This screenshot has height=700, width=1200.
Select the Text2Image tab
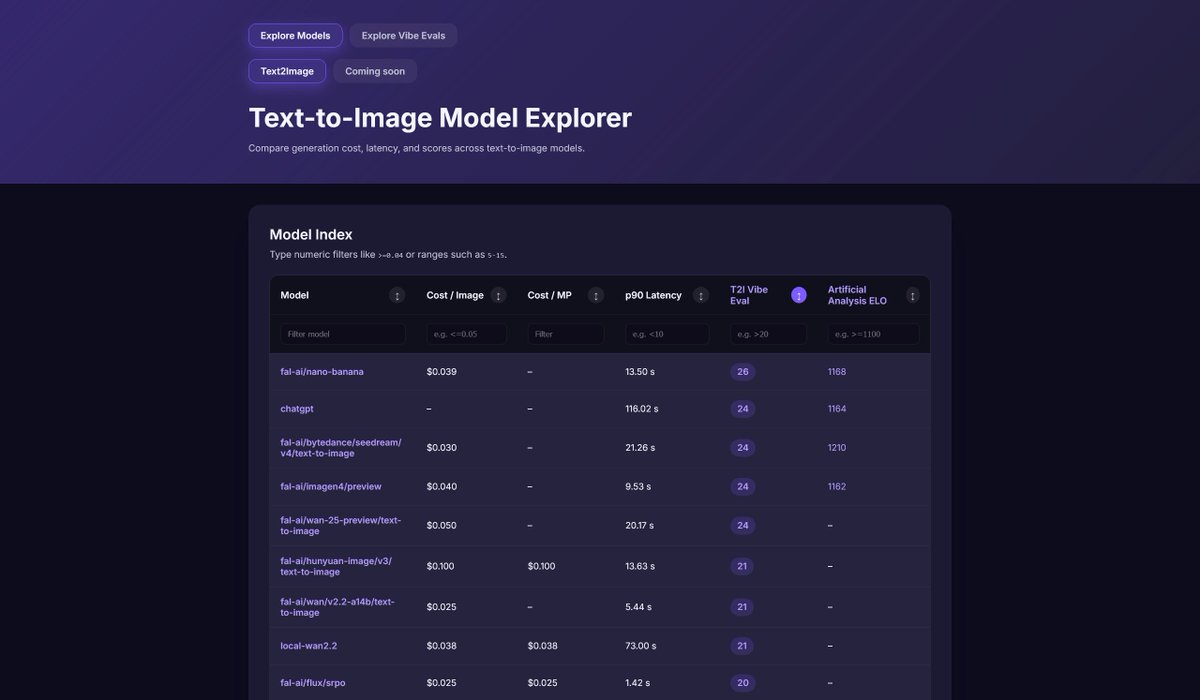[287, 71]
